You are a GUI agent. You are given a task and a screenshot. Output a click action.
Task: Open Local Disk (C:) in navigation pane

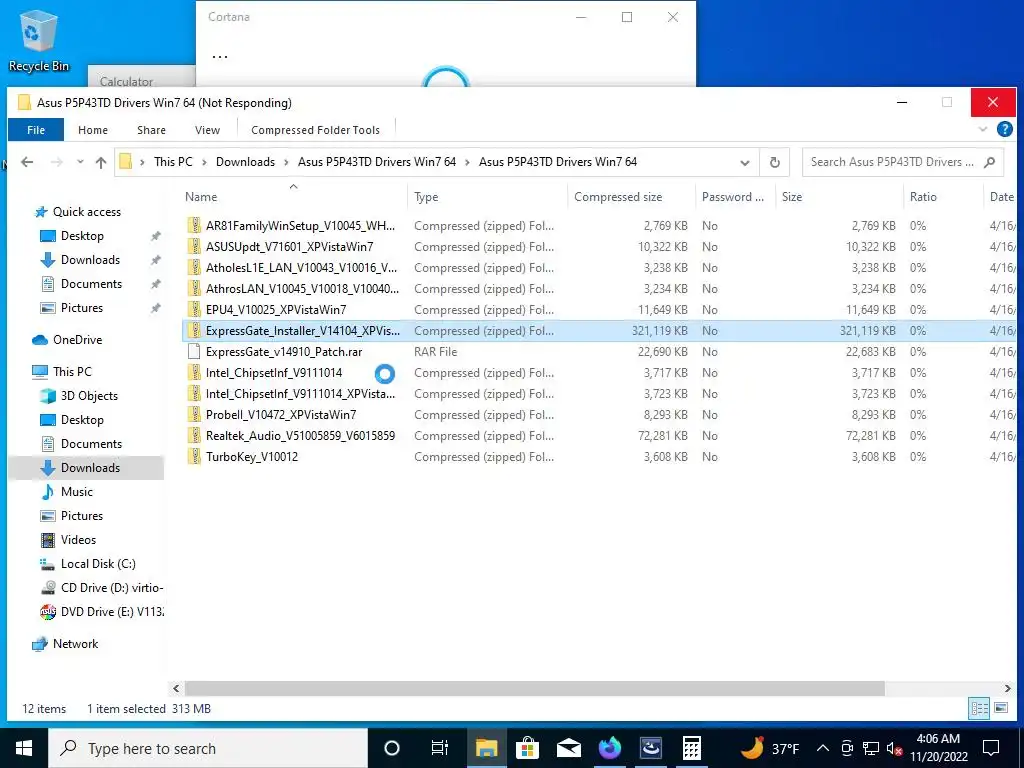coord(98,564)
